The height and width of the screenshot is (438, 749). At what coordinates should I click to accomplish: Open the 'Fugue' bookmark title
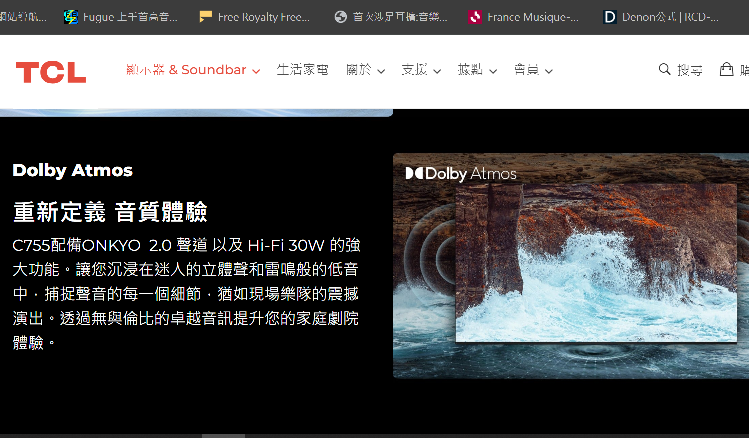point(130,17)
